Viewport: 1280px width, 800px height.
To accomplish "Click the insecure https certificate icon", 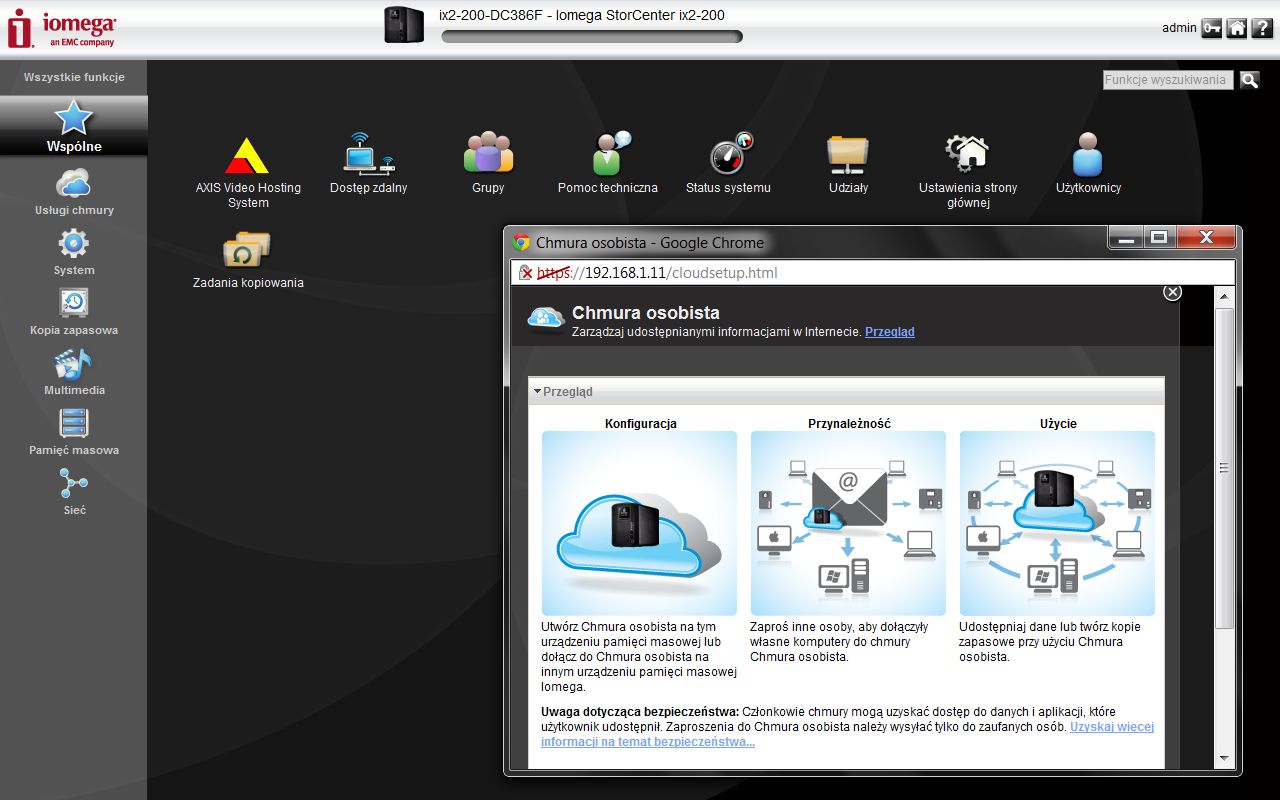I will click(x=526, y=273).
